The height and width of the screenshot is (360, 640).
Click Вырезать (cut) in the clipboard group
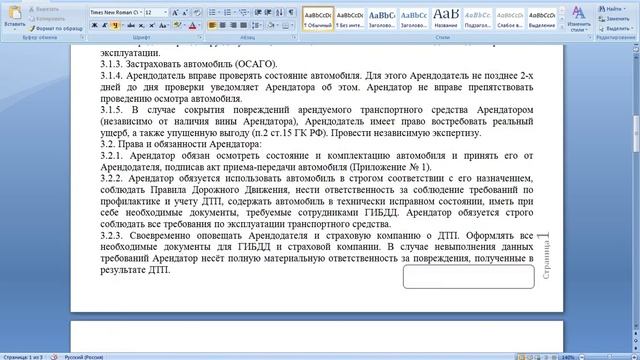point(44,9)
